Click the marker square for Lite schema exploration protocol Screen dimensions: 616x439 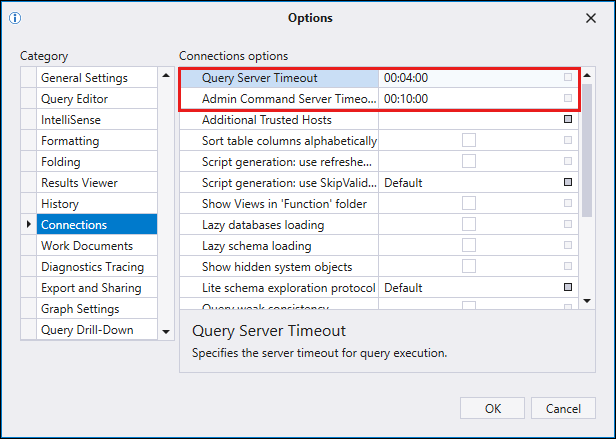tap(568, 288)
